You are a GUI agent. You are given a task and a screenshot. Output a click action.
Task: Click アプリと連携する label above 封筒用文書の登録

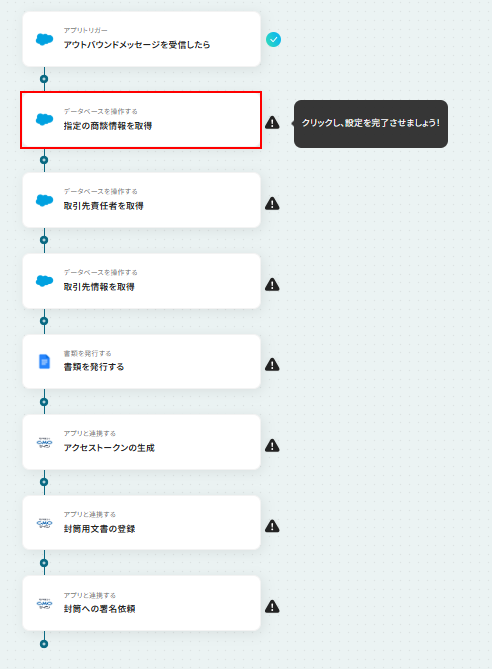coord(90,515)
